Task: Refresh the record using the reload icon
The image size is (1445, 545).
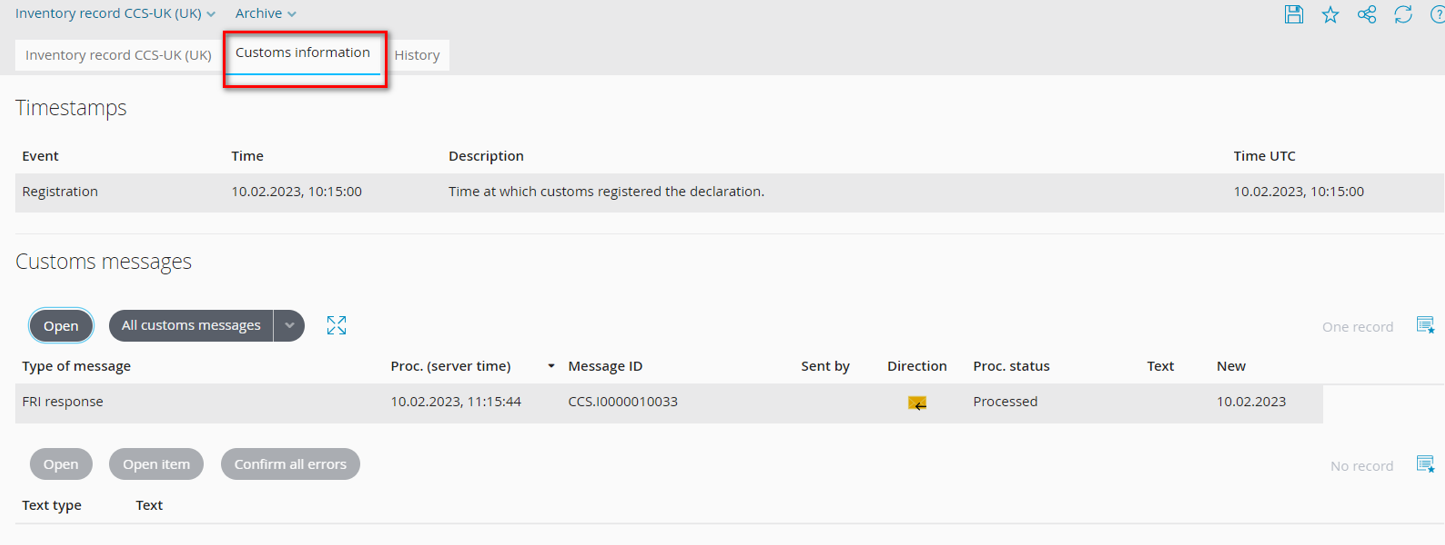Action: tap(1403, 14)
